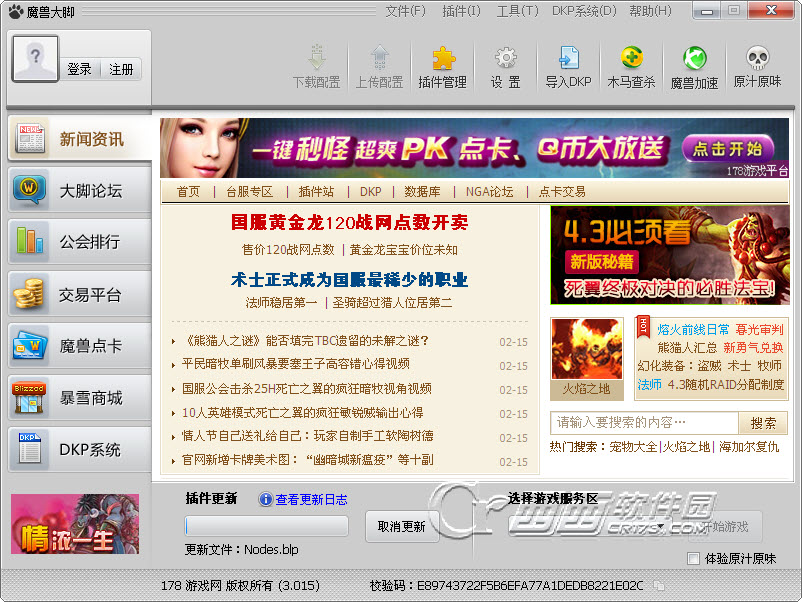The height and width of the screenshot is (602, 802).
Task: Open the DKP系统 sidebar section
Action: [80, 449]
